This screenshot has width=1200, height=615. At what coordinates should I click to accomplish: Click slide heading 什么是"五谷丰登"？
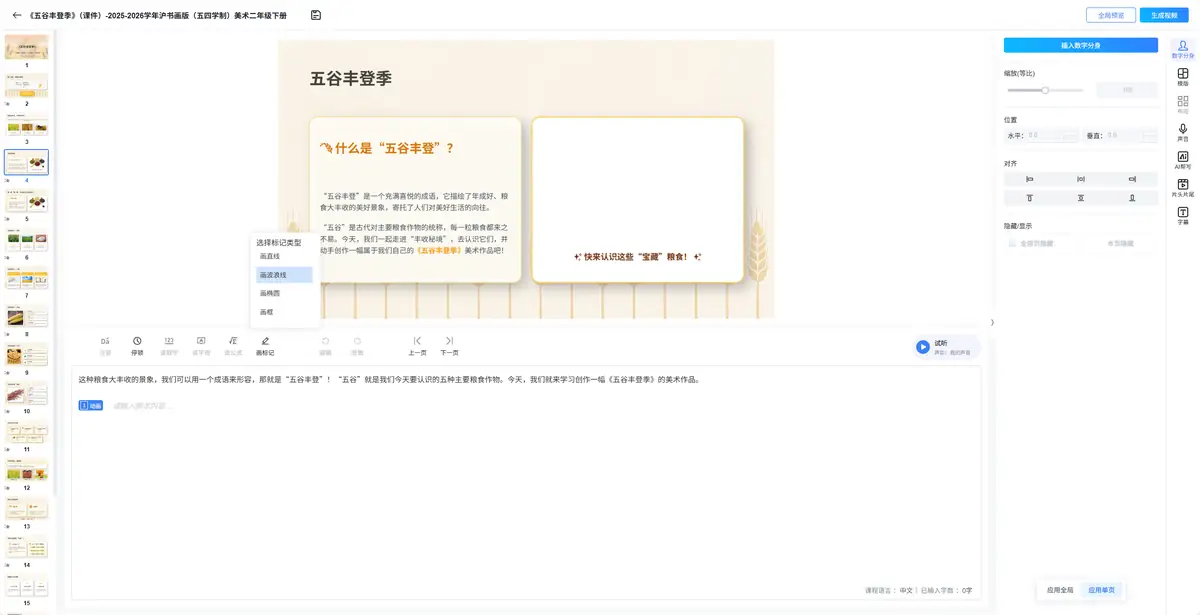pos(394,148)
